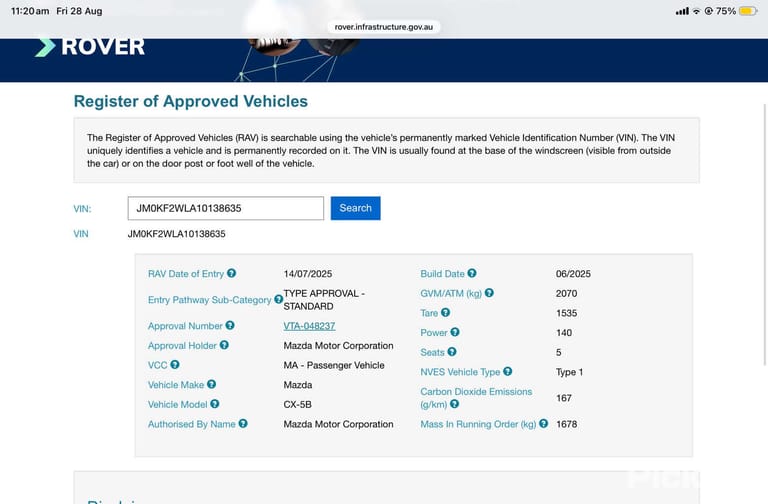
Task: Open help icon for RAV Date of Entry
Action: pos(231,273)
